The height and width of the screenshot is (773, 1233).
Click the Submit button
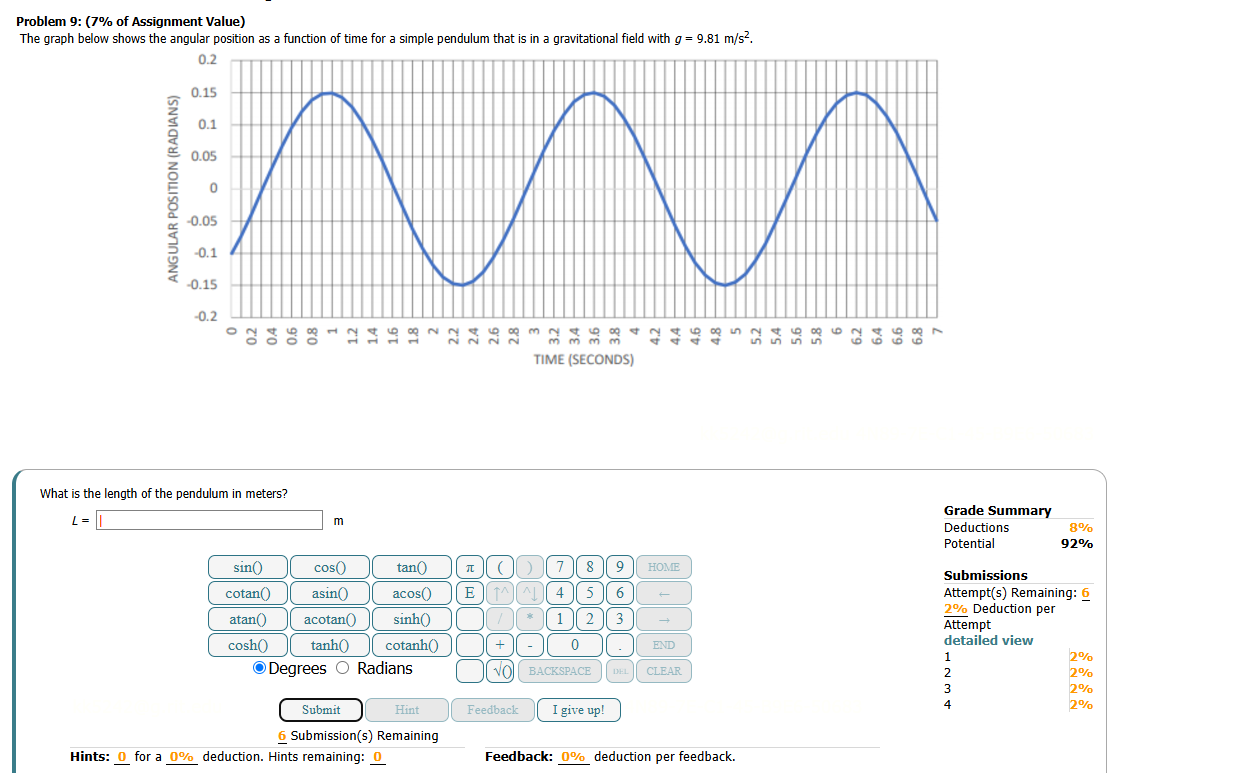320,709
